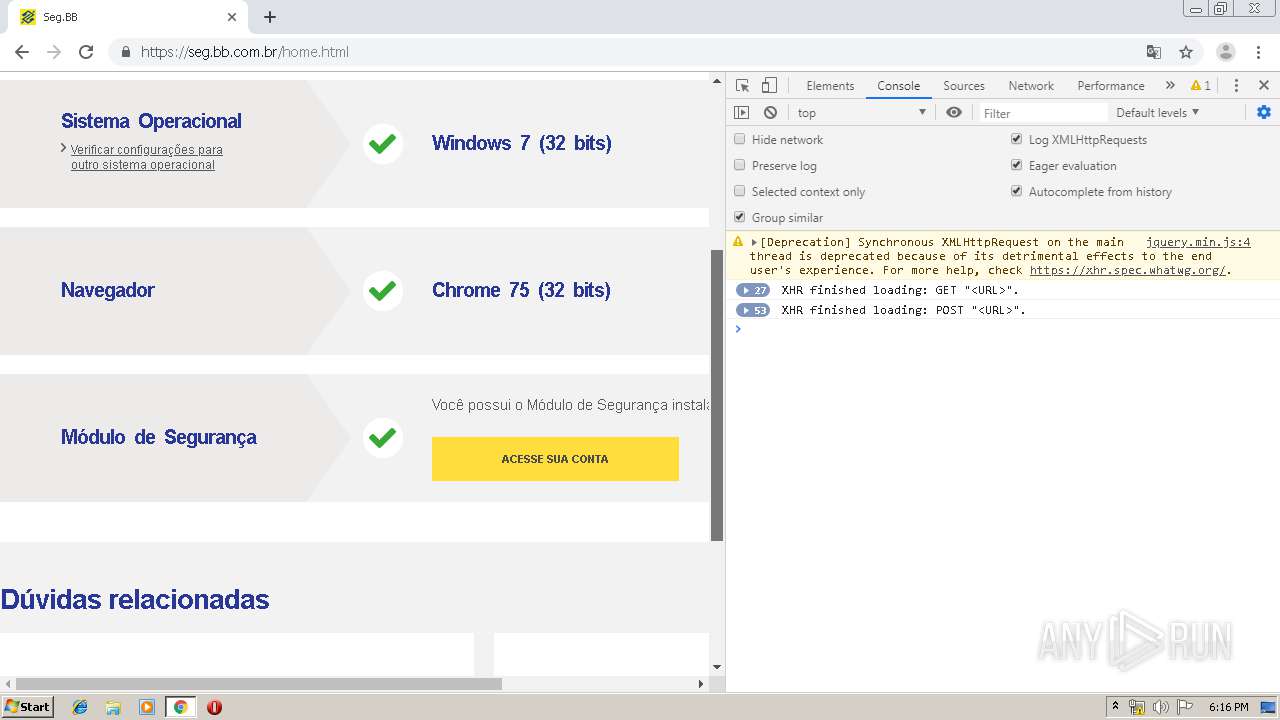Image resolution: width=1280 pixels, height=720 pixels.
Task: Toggle the device toolbar icon
Action: click(x=769, y=86)
